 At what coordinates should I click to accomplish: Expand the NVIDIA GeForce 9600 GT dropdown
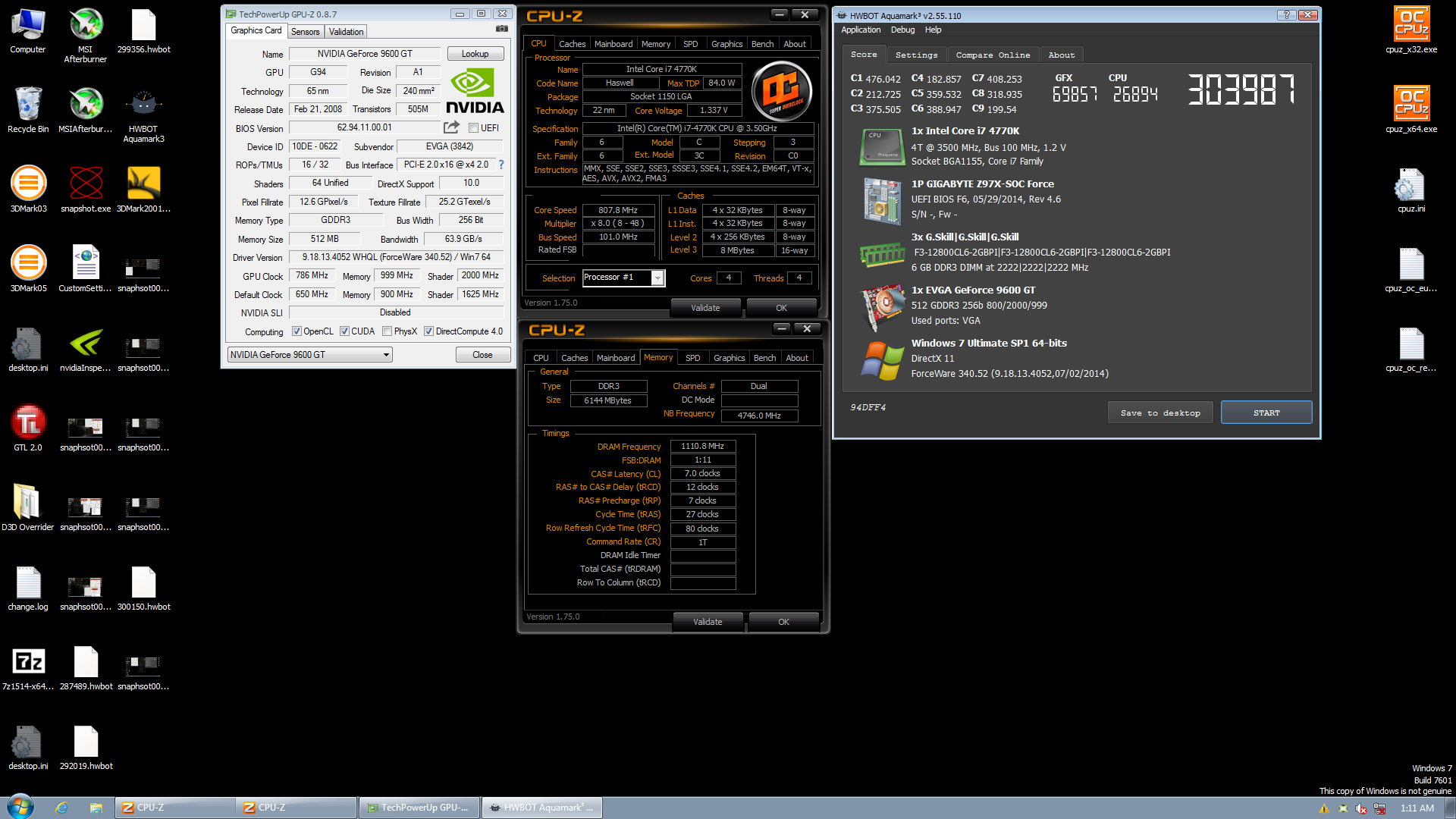309,355
